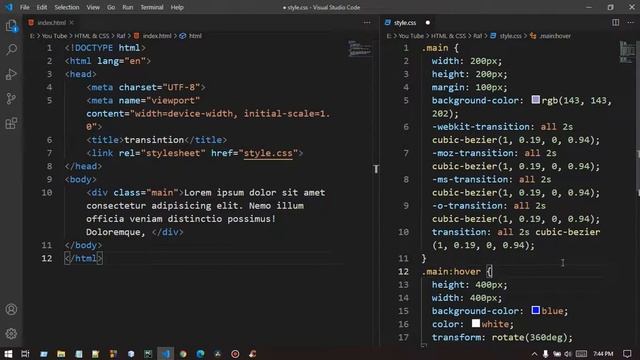Viewport: 640px width, 360px height.
Task: Click the white color swatch on line 16
Action: coord(476,324)
